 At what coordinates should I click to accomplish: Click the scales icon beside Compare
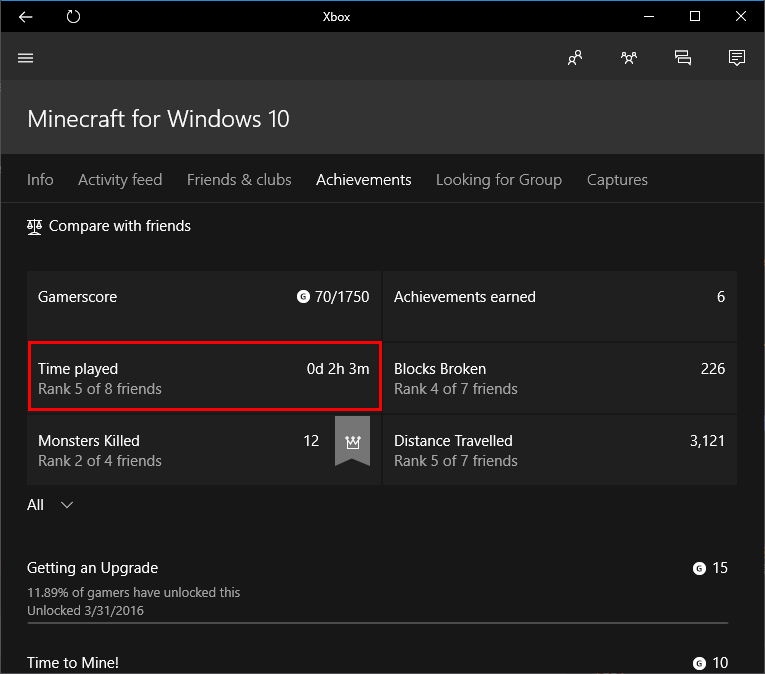[x=34, y=227]
